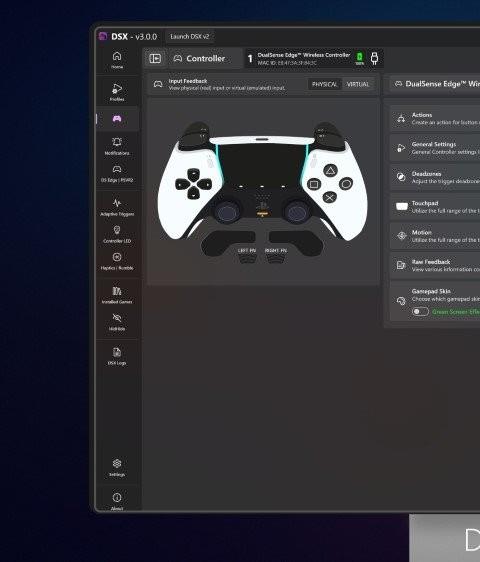Open the Gamepad Skin card
The width and height of the screenshot is (480, 562).
435,301
